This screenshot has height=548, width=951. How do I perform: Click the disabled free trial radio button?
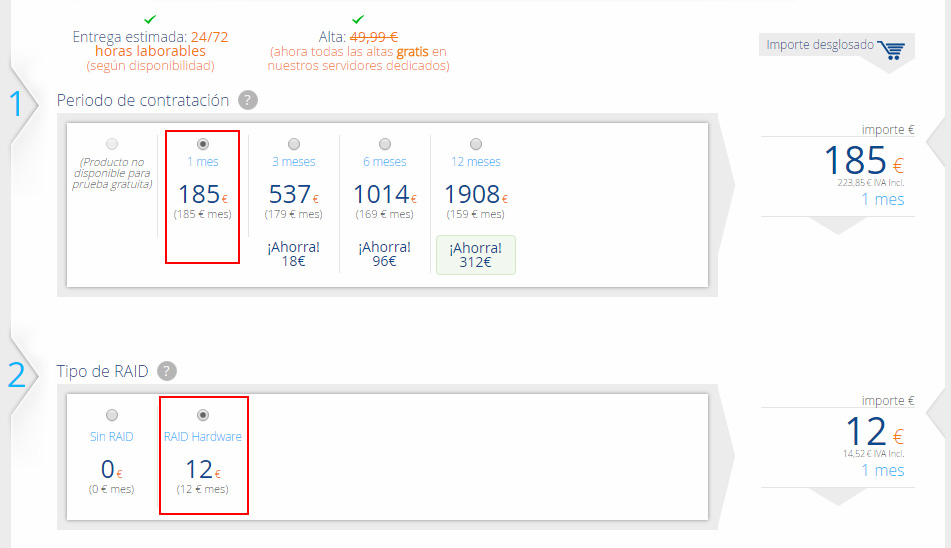tap(111, 144)
